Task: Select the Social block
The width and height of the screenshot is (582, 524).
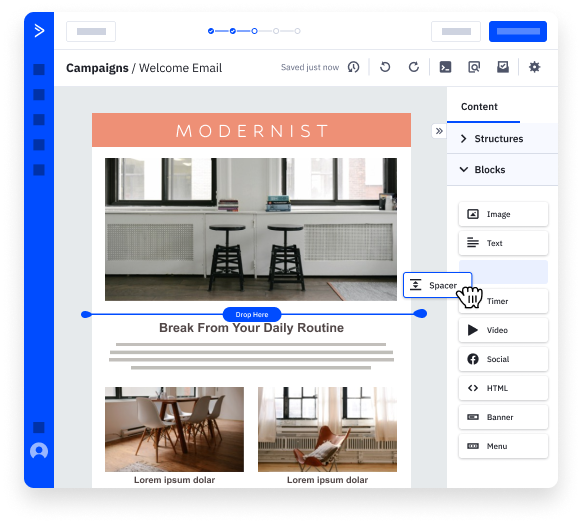Action: point(503,359)
